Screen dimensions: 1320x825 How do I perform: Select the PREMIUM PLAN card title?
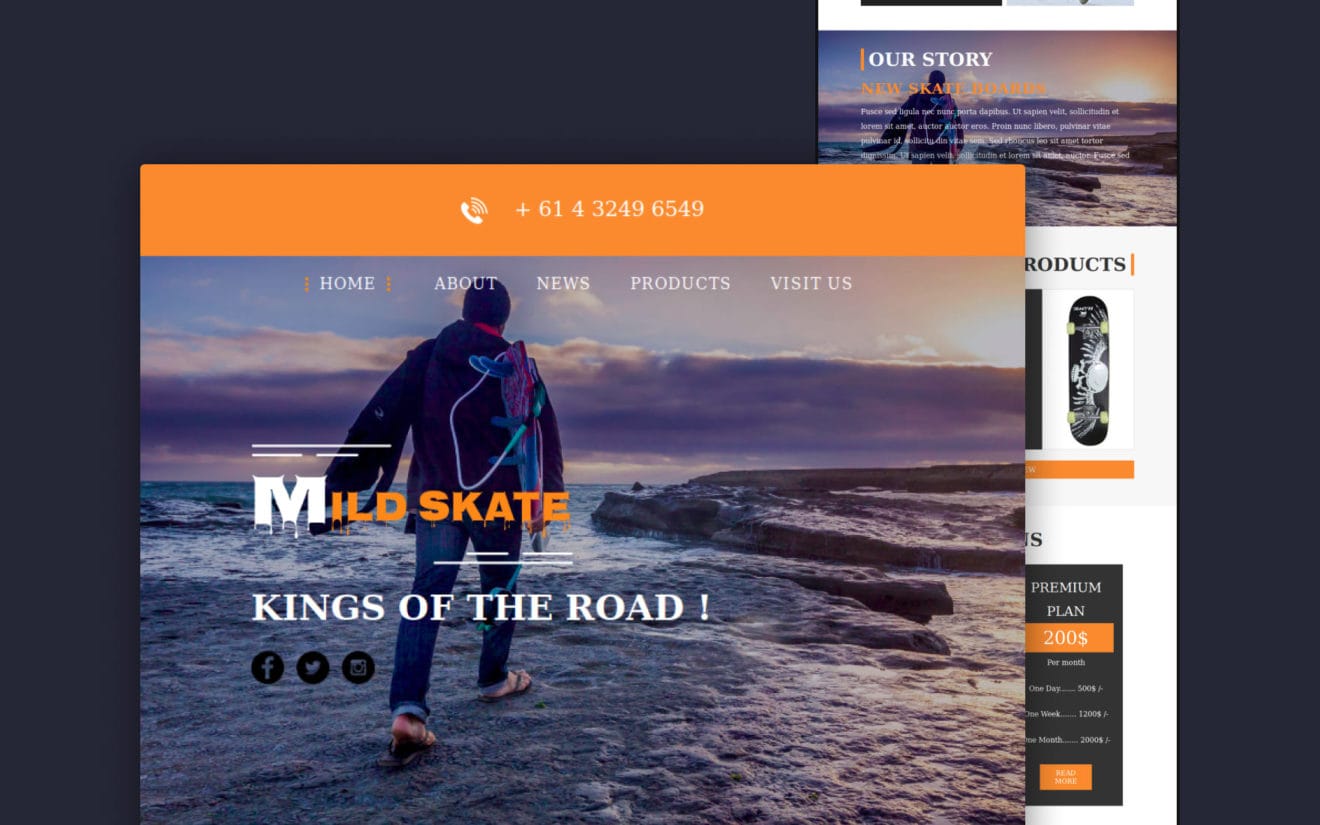tap(1066, 599)
